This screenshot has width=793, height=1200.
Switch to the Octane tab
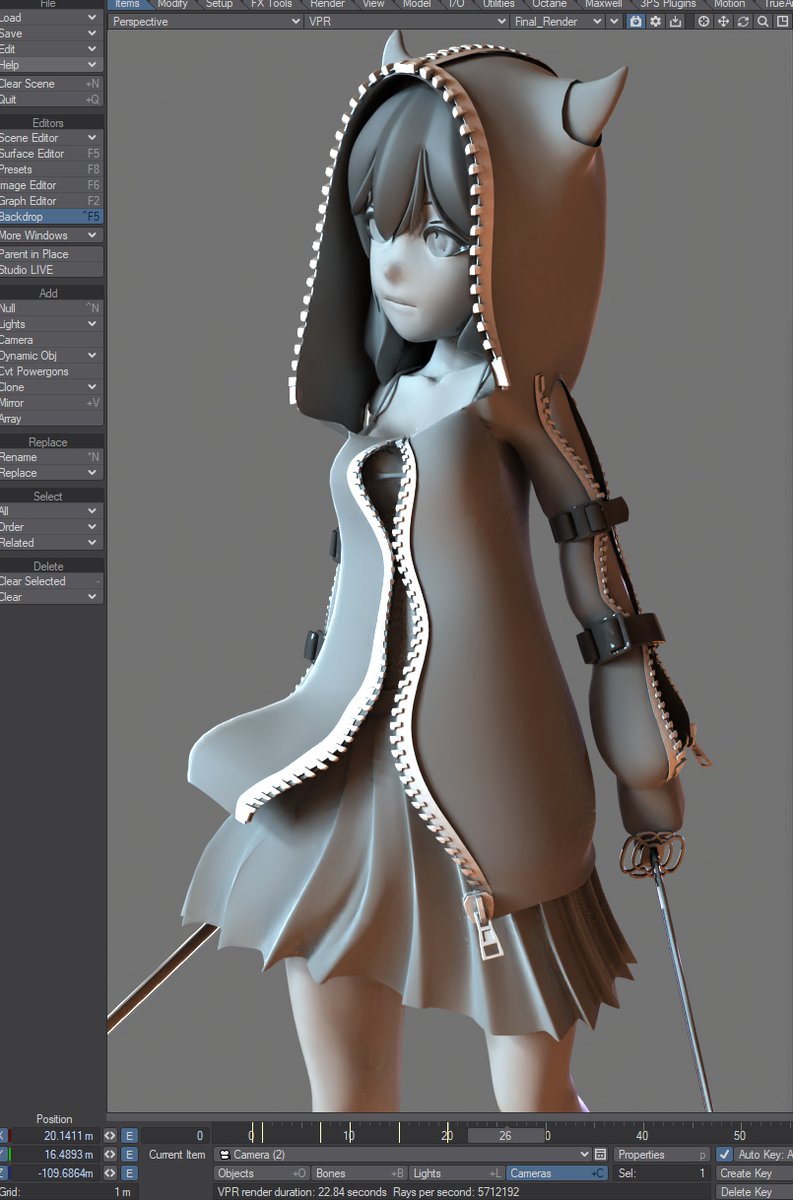click(x=549, y=4)
